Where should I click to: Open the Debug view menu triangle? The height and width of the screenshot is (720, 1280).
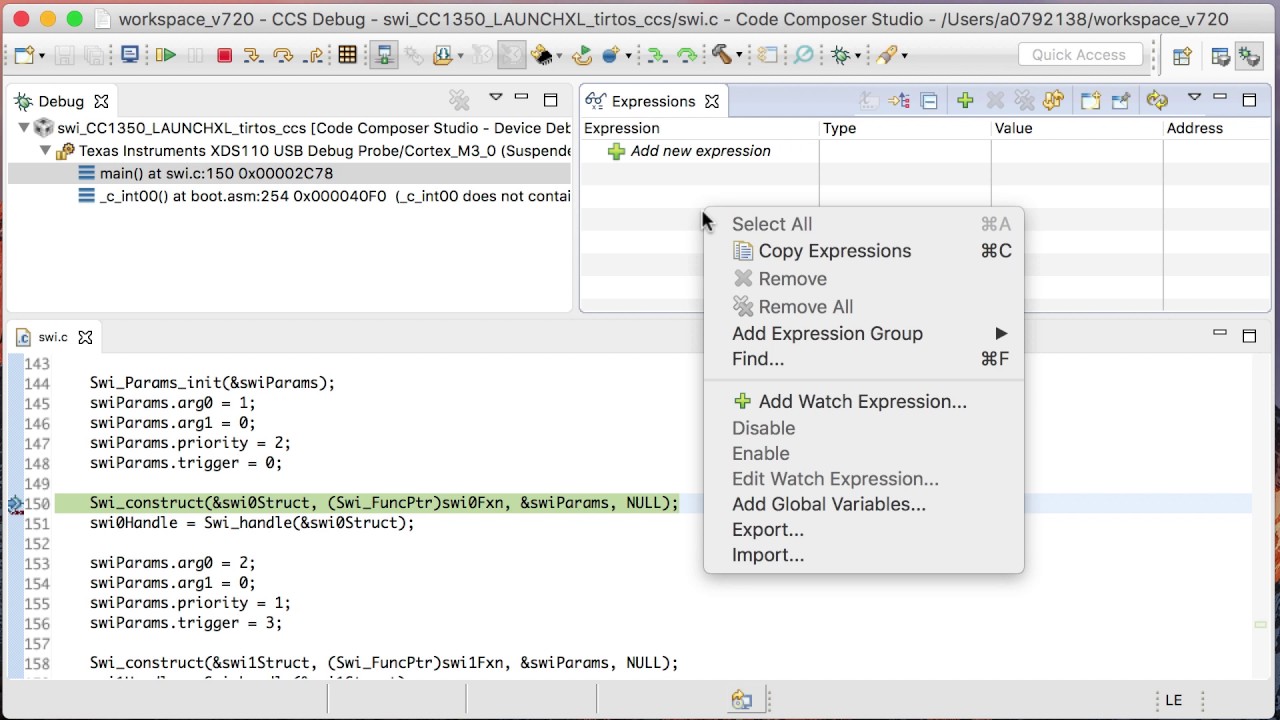(495, 97)
